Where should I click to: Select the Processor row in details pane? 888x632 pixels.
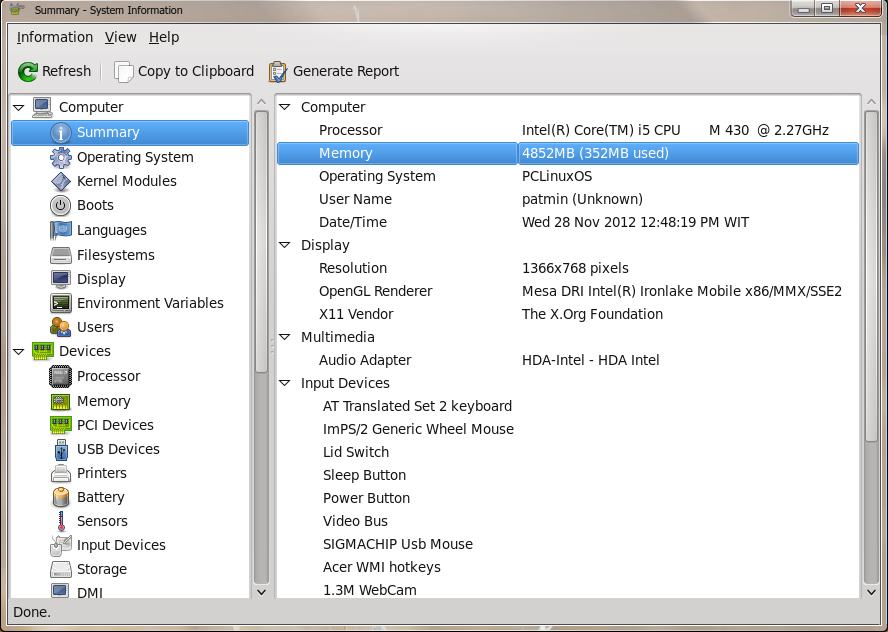567,130
